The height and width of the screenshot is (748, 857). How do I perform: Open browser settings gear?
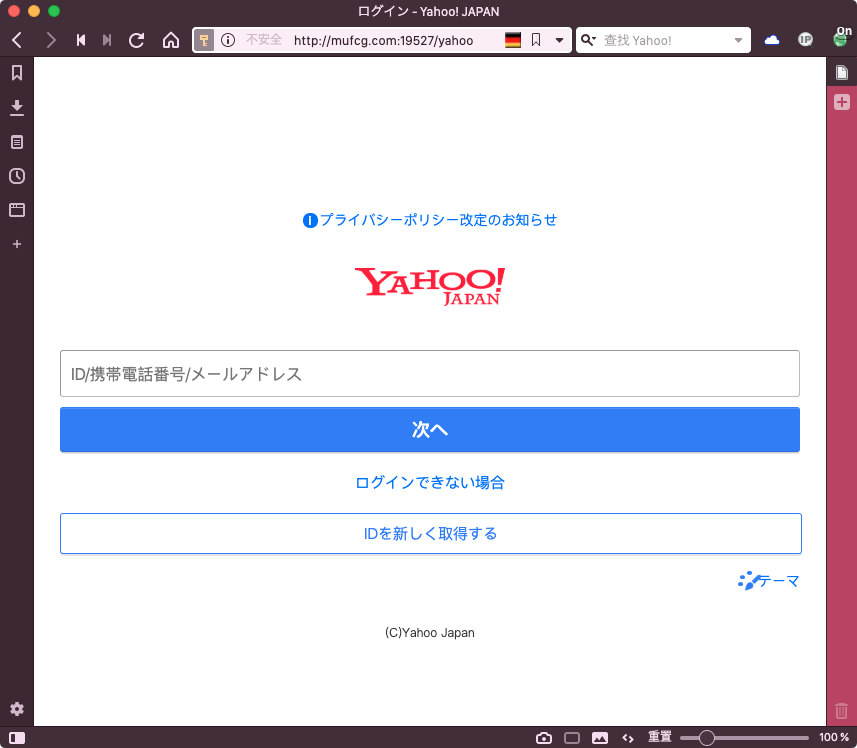click(x=17, y=709)
